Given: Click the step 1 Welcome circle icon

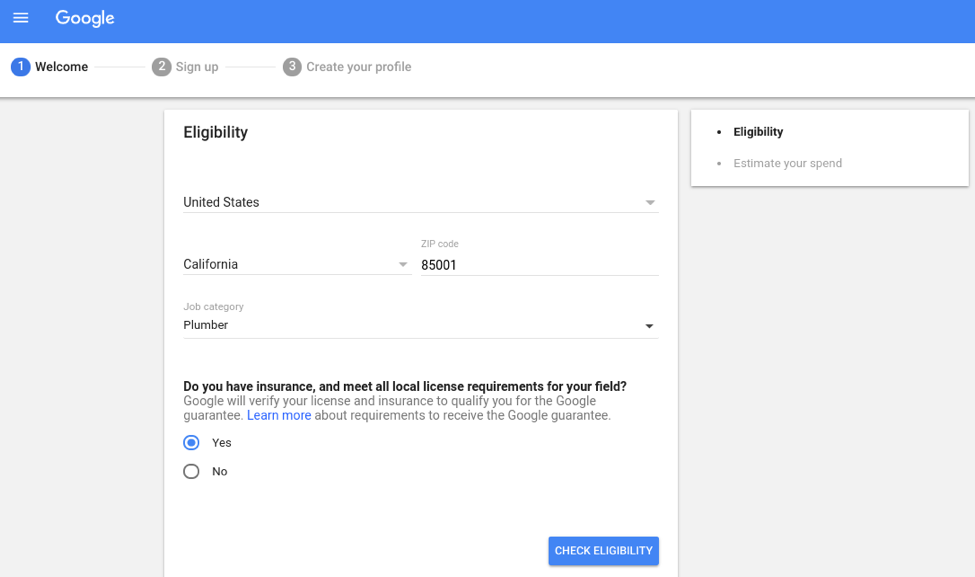Looking at the screenshot, I should coord(21,66).
